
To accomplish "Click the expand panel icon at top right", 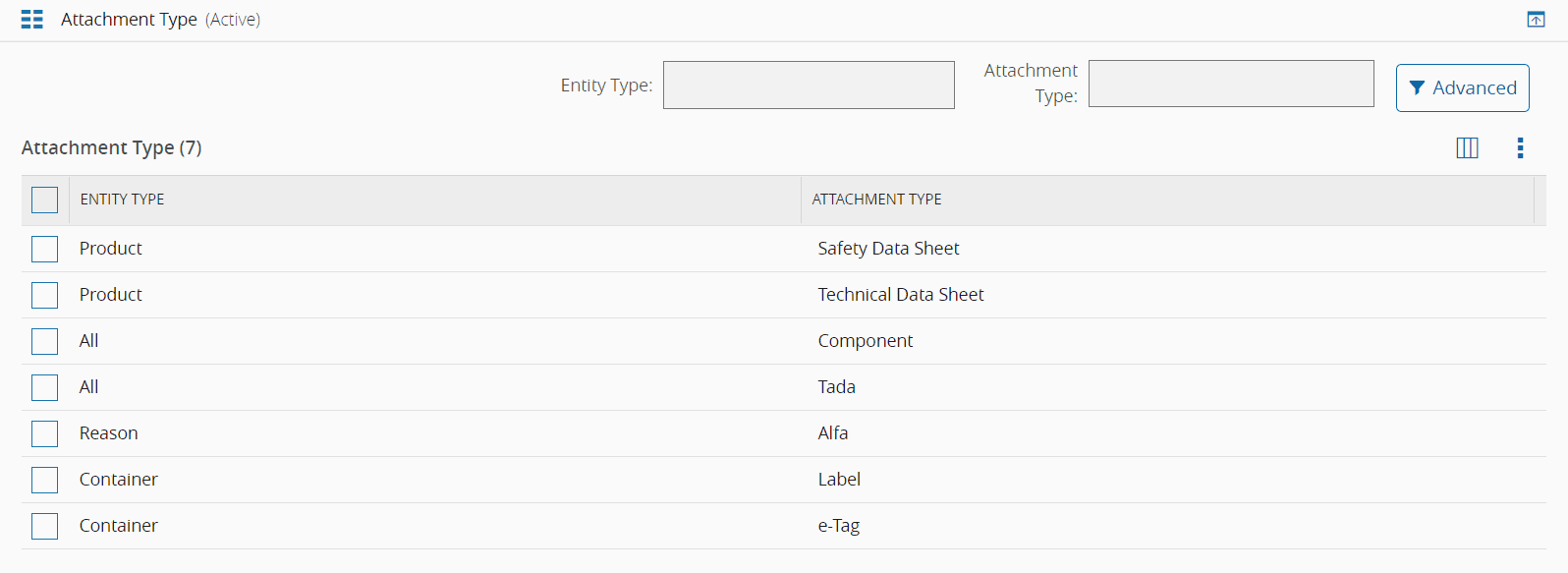I will coord(1536,20).
